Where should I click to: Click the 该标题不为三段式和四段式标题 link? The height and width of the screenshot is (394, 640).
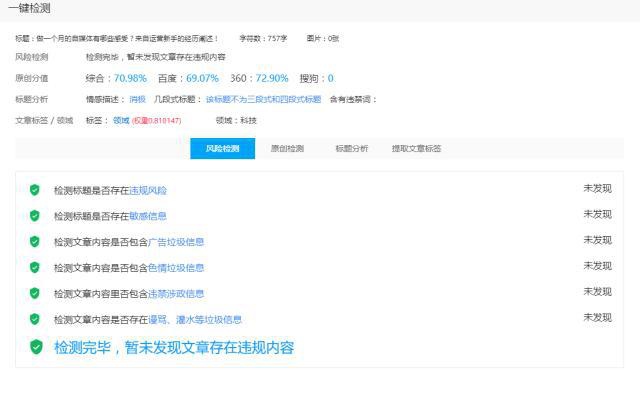[x=263, y=99]
